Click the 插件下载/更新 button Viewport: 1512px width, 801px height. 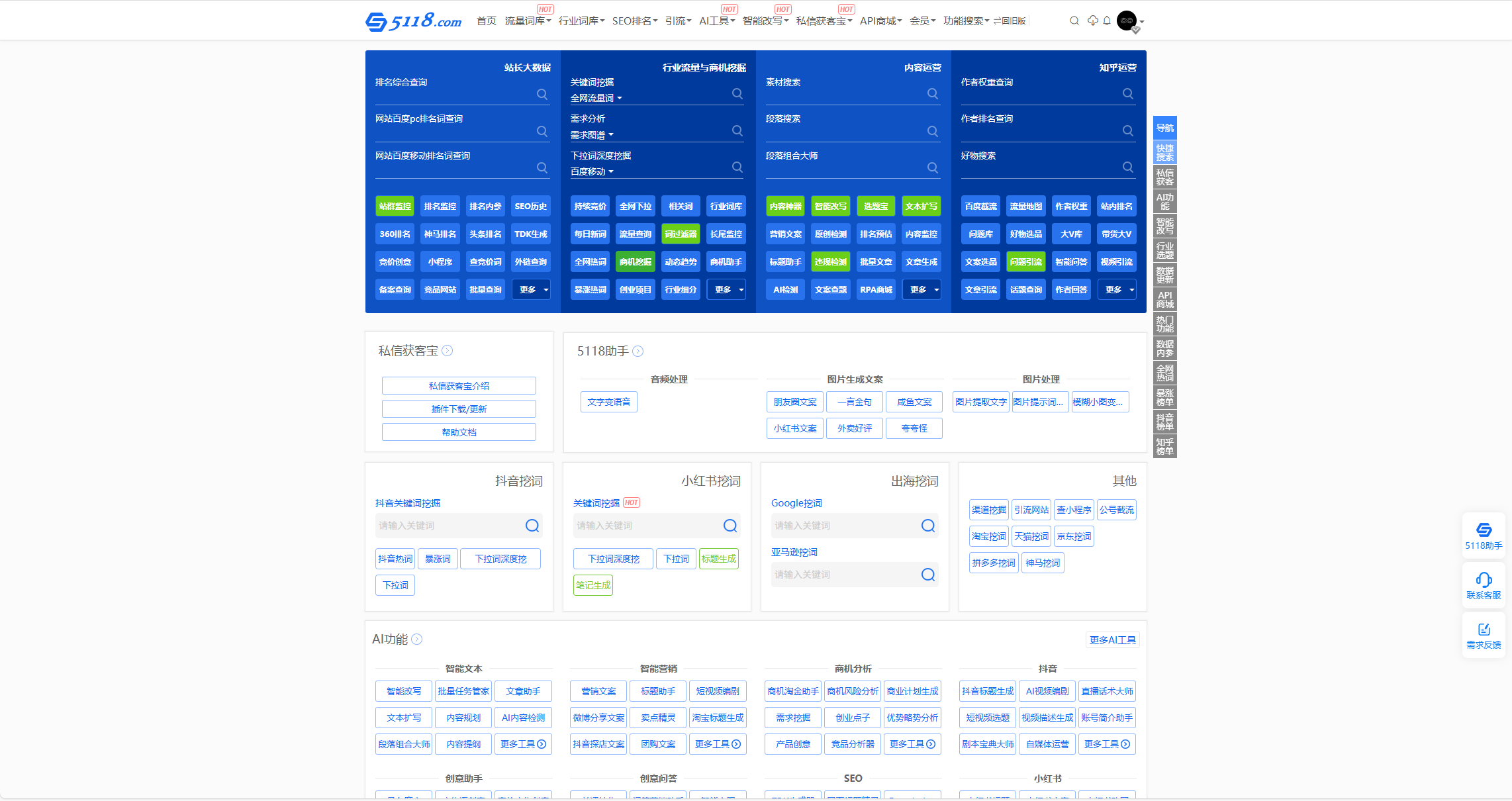(x=459, y=409)
